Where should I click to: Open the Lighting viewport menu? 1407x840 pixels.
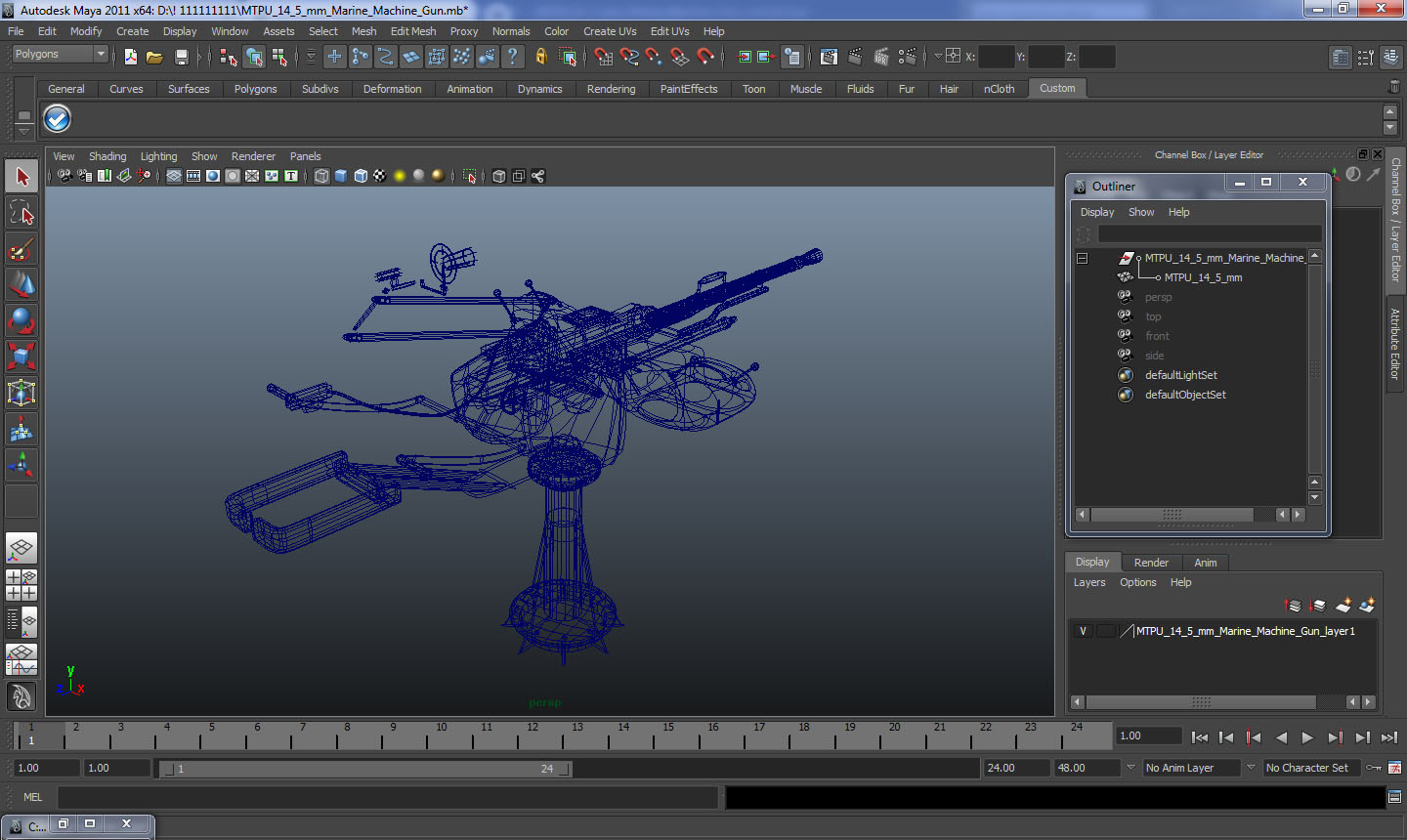pos(158,156)
